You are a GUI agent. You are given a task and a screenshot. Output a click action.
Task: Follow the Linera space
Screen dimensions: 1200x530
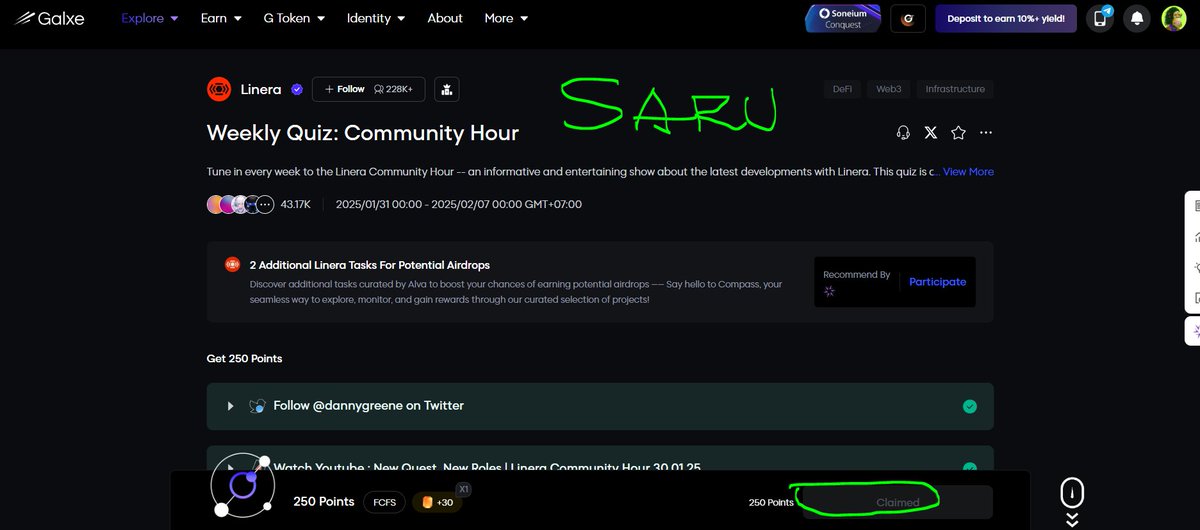point(369,89)
